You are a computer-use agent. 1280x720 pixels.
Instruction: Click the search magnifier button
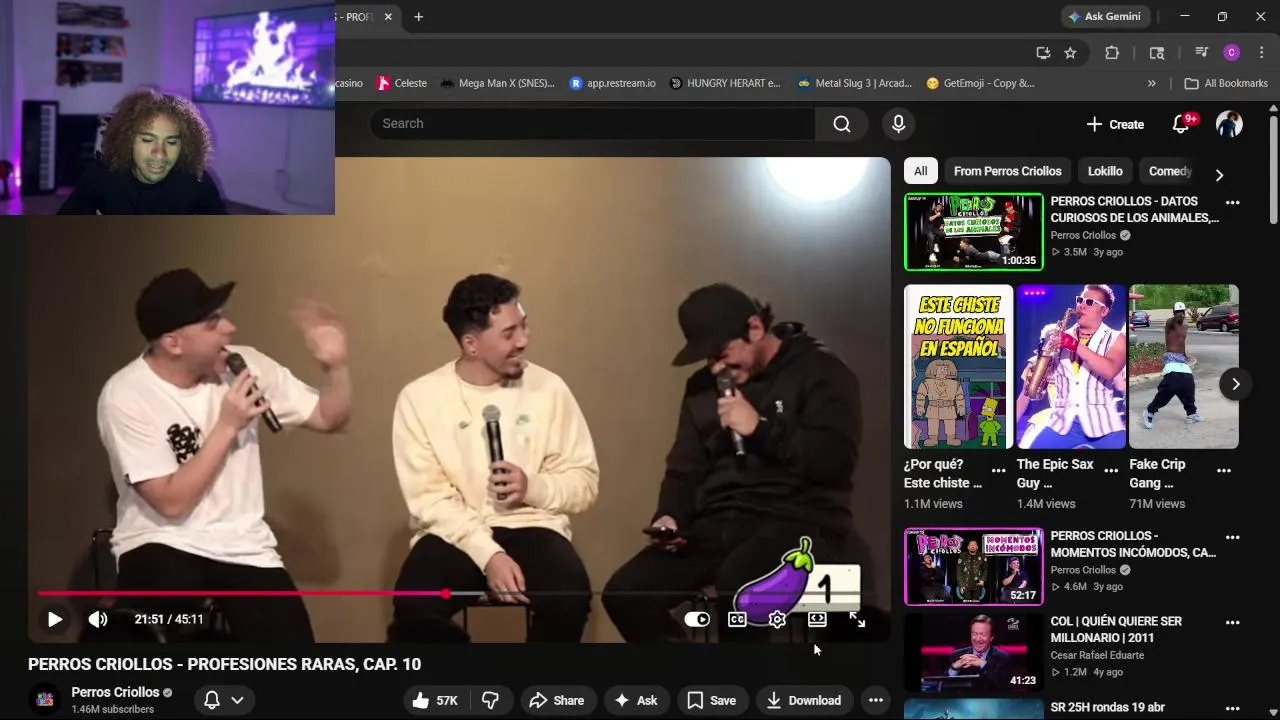pyautogui.click(x=842, y=124)
